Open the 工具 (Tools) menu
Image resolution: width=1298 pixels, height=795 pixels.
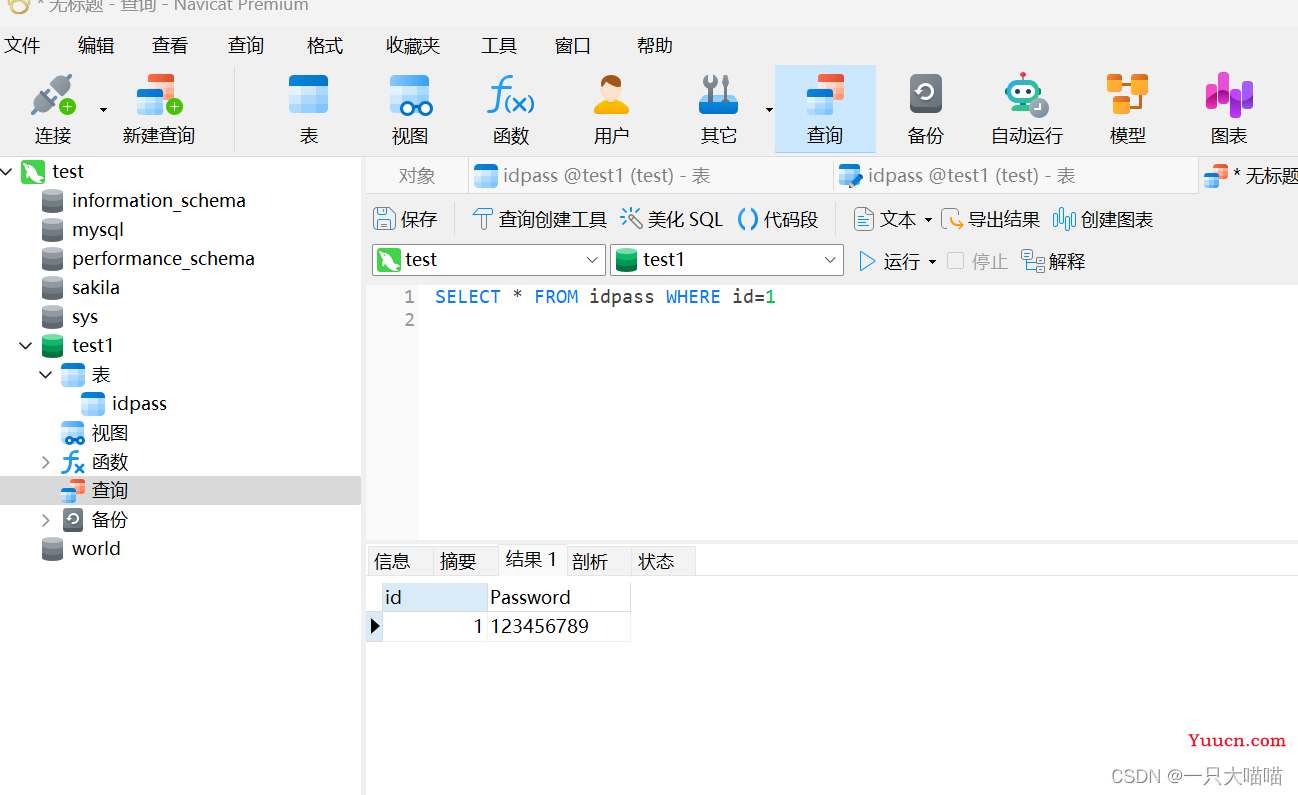tap(499, 45)
